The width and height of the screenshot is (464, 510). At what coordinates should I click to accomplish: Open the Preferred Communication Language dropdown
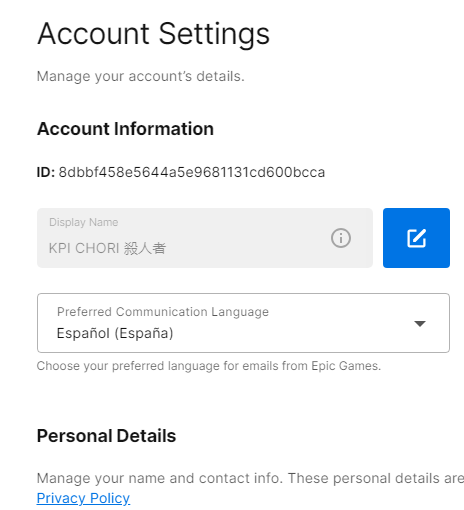tap(243, 323)
